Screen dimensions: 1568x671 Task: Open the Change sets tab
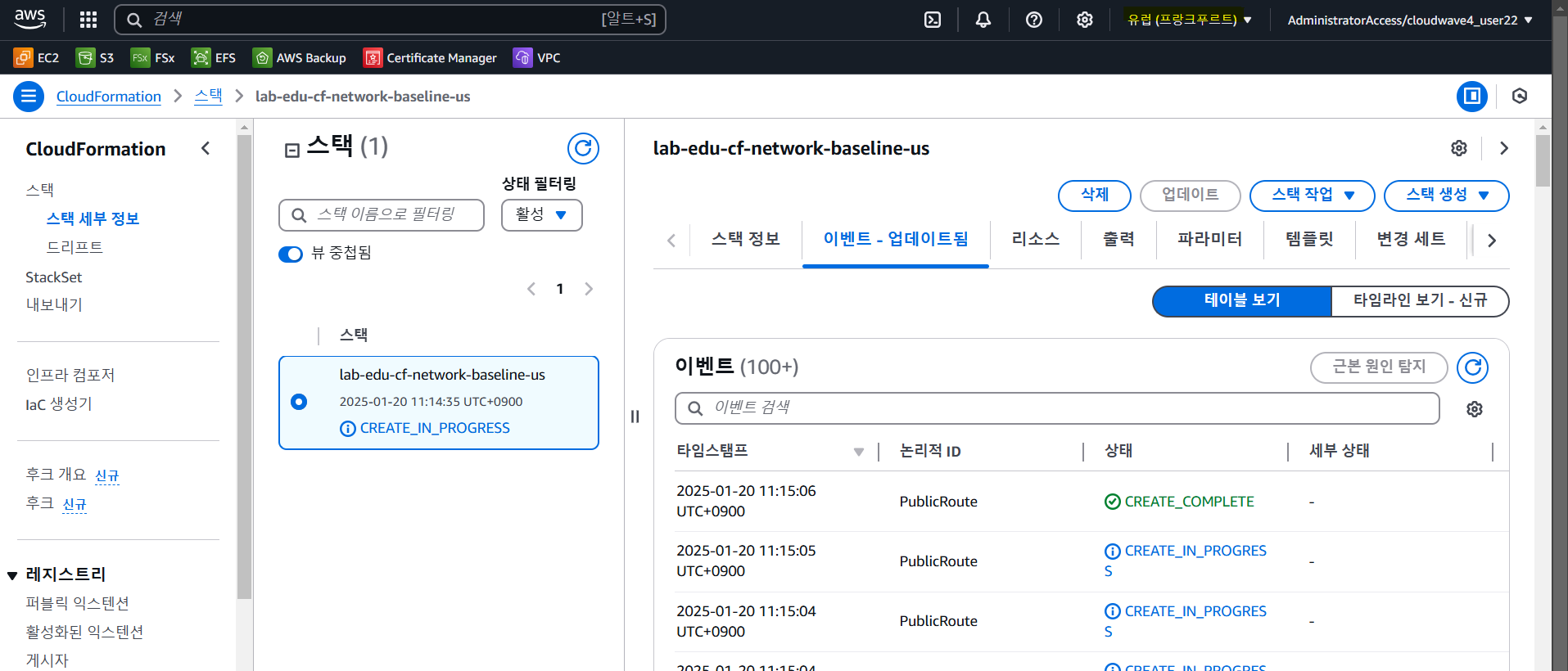tap(1411, 239)
